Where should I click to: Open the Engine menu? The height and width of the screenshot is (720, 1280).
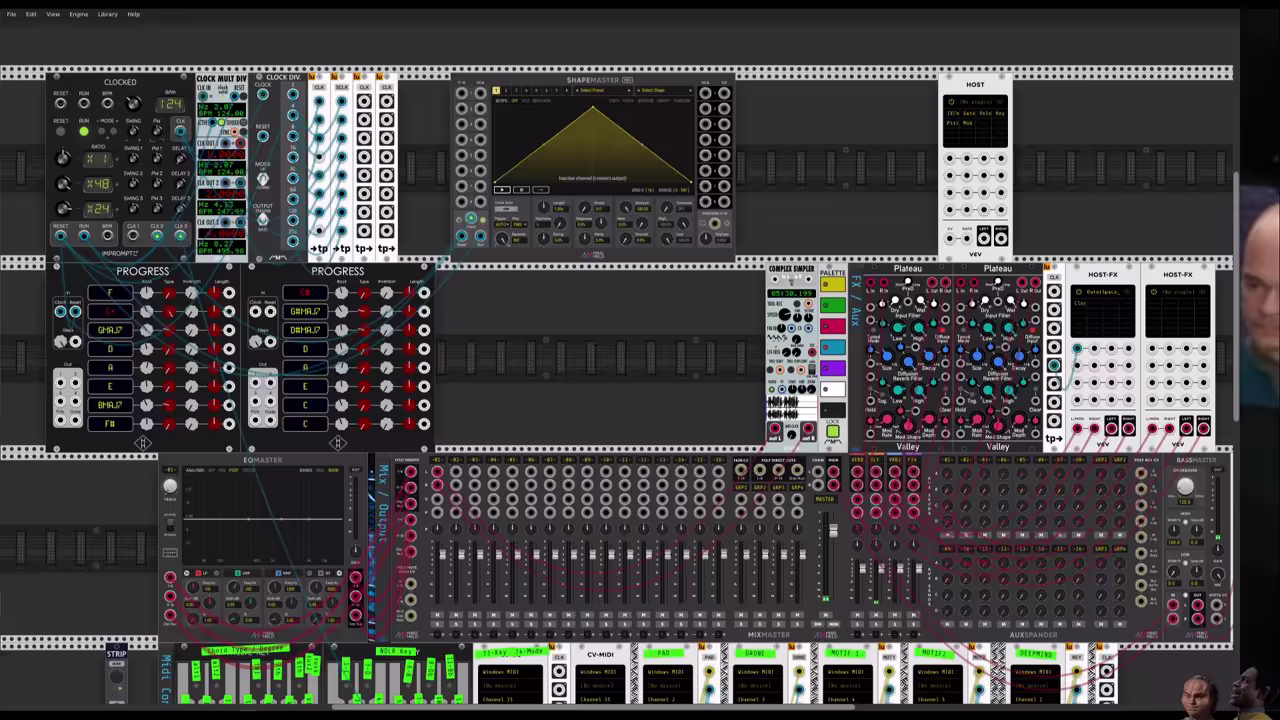pyautogui.click(x=78, y=14)
